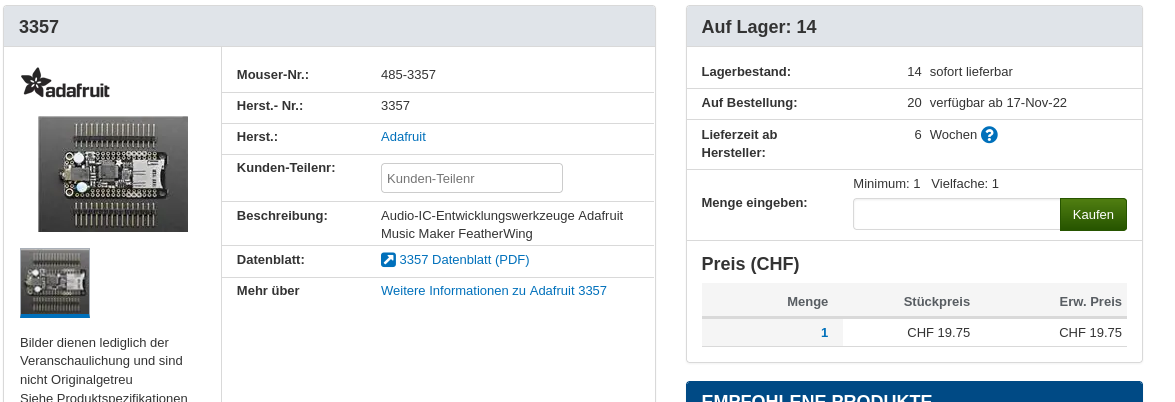1175x402 pixels.
Task: Click the green Kaufen button
Action: tap(1093, 214)
